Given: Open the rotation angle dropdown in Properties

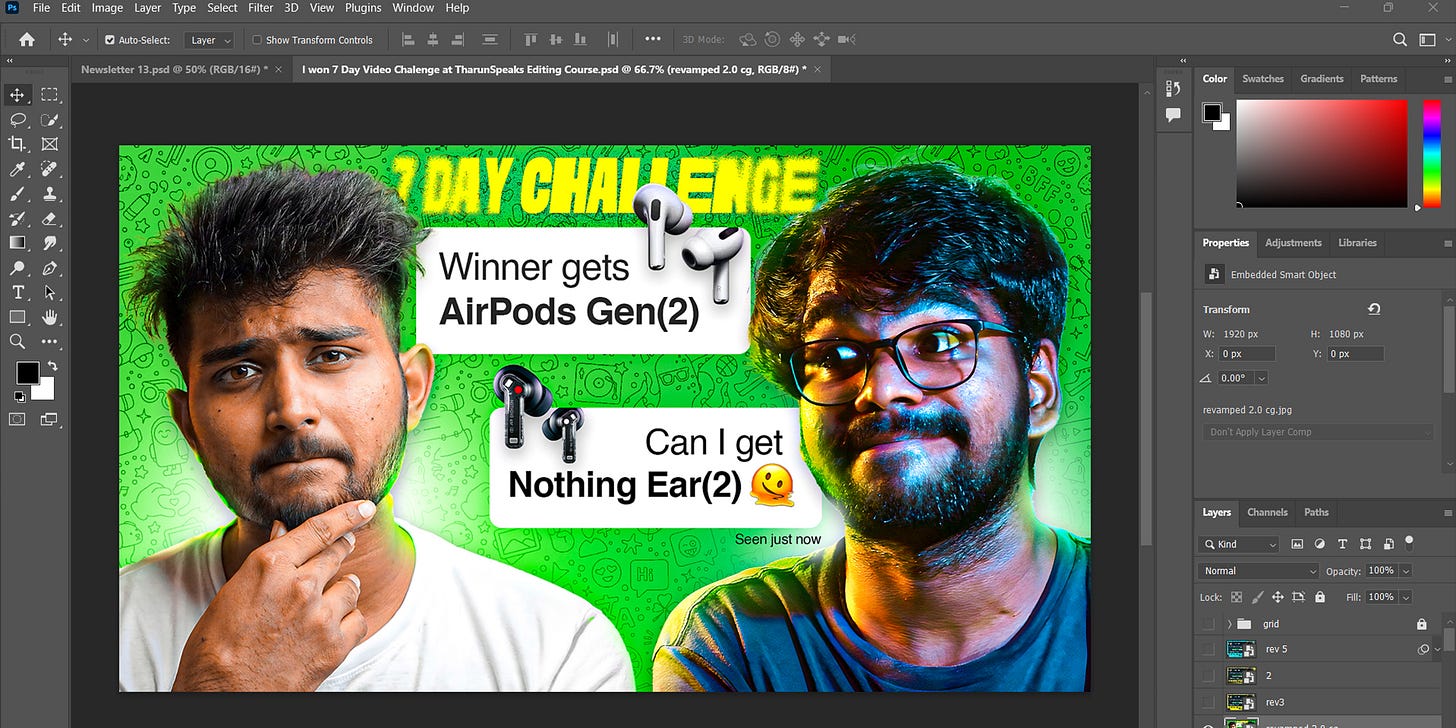Looking at the screenshot, I should pyautogui.click(x=1261, y=378).
